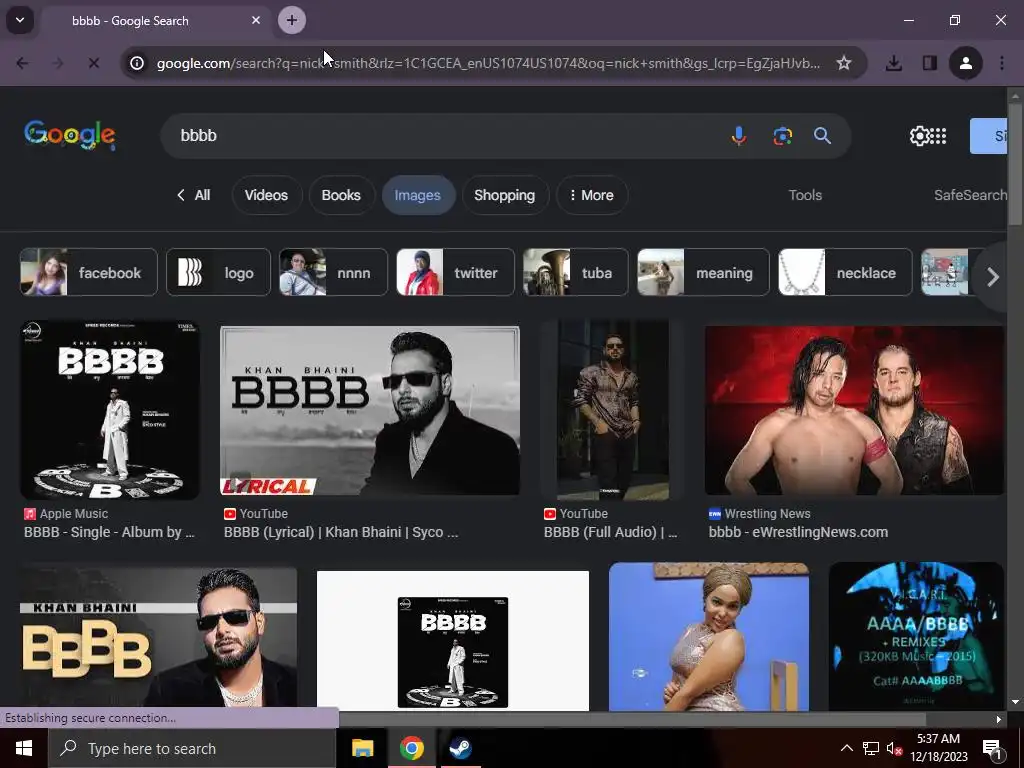This screenshot has height=768, width=1024.
Task: Open File Explorer from taskbar
Action: coord(362,748)
